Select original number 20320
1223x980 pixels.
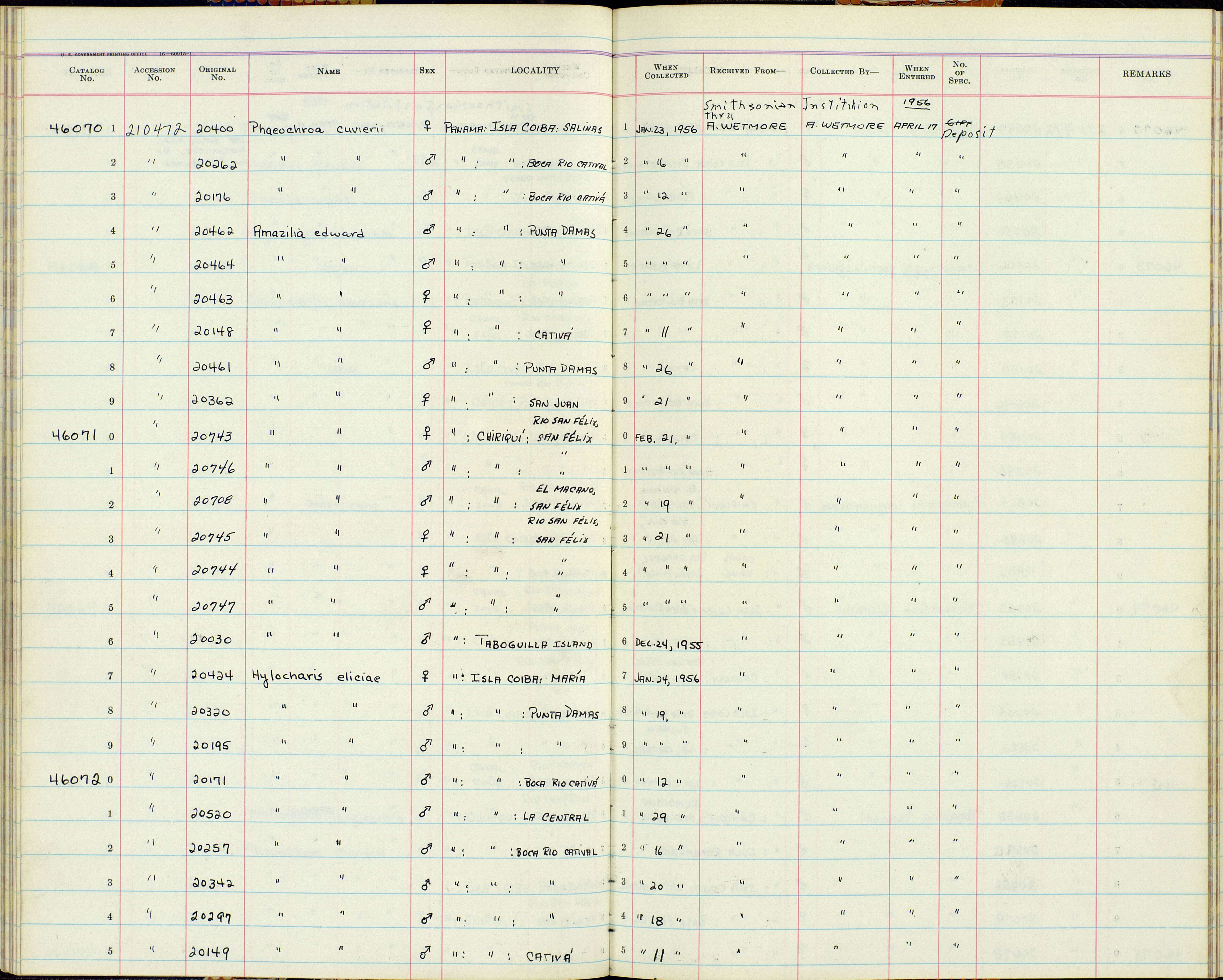point(211,711)
